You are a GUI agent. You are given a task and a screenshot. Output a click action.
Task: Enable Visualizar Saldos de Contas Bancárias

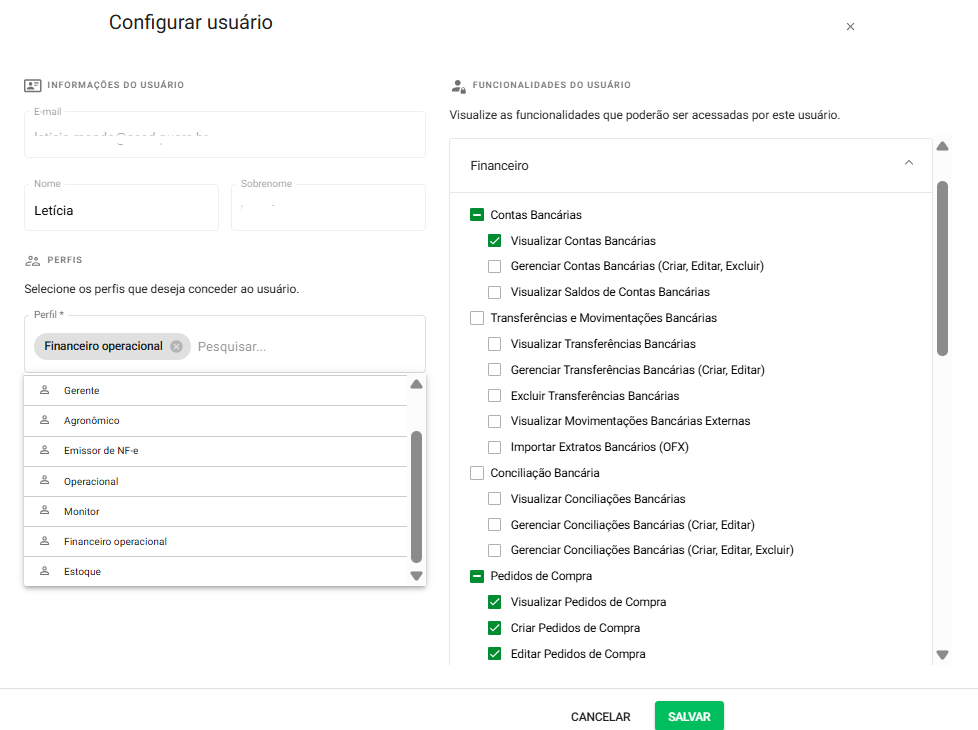[495, 293]
